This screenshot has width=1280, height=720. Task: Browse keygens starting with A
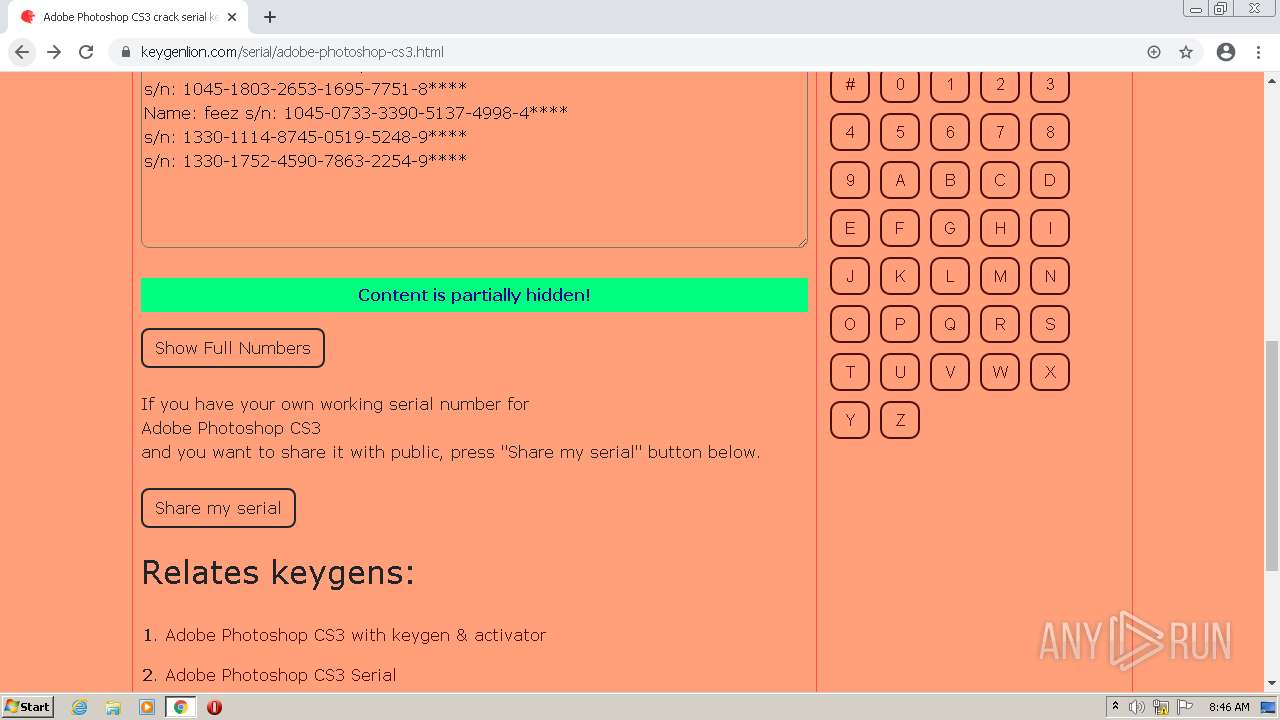[900, 180]
